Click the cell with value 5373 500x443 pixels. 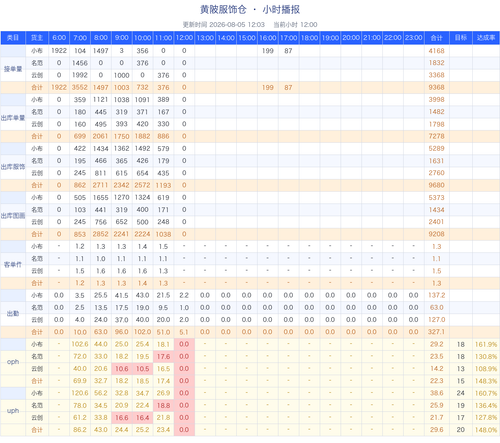coord(437,198)
